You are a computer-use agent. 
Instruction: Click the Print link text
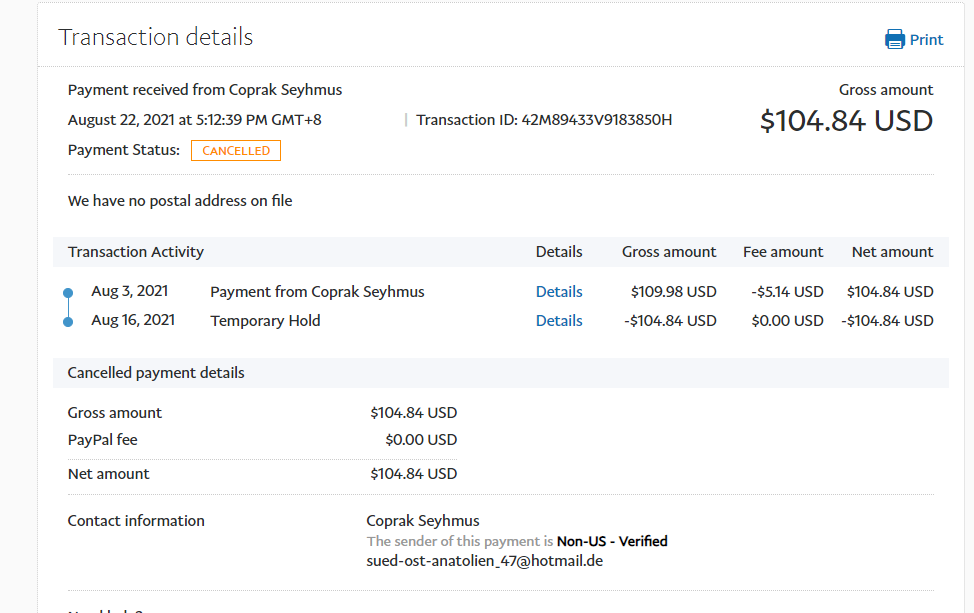[926, 40]
